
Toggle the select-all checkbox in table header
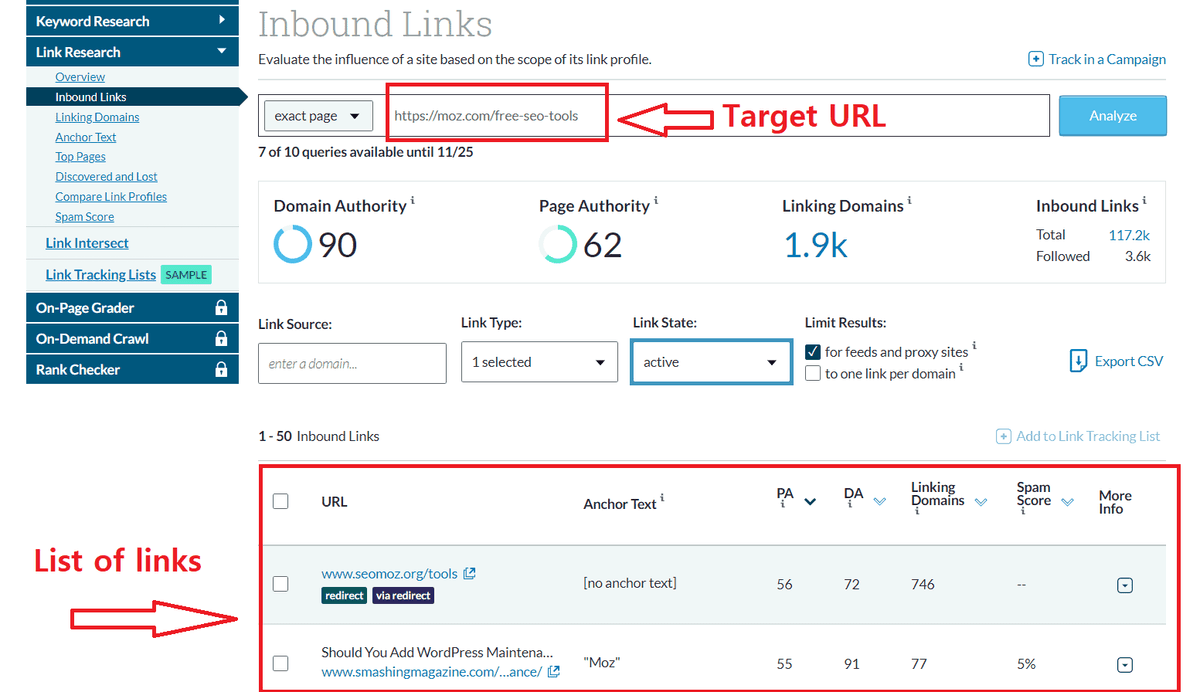[x=281, y=501]
